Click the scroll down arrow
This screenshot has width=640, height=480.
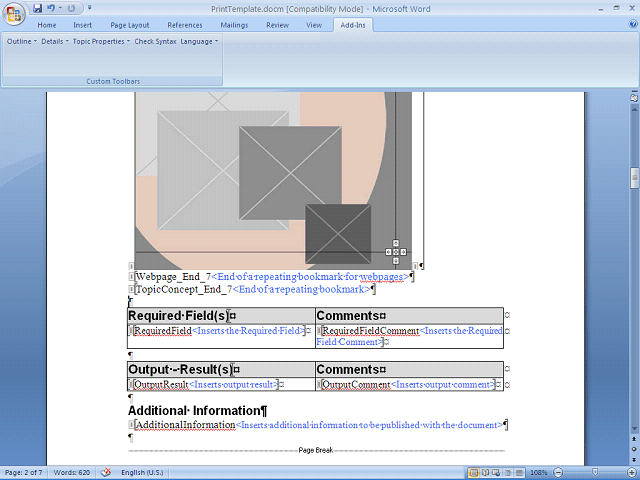[634, 429]
